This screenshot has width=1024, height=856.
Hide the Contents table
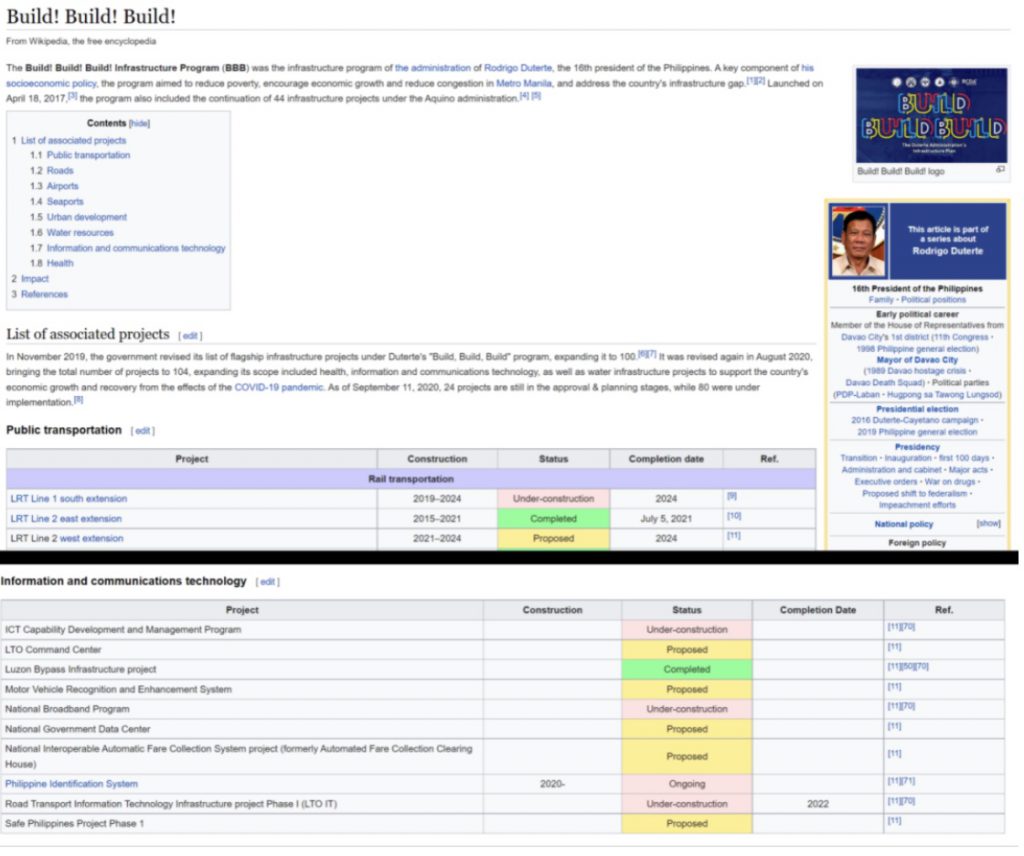[x=140, y=124]
